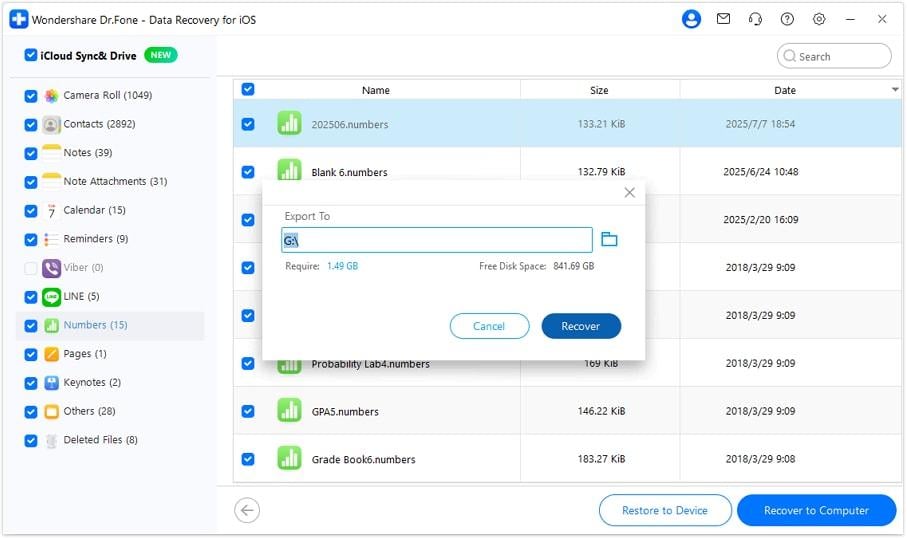This screenshot has width=907, height=539.
Task: Browse for export folder icon
Action: point(609,239)
